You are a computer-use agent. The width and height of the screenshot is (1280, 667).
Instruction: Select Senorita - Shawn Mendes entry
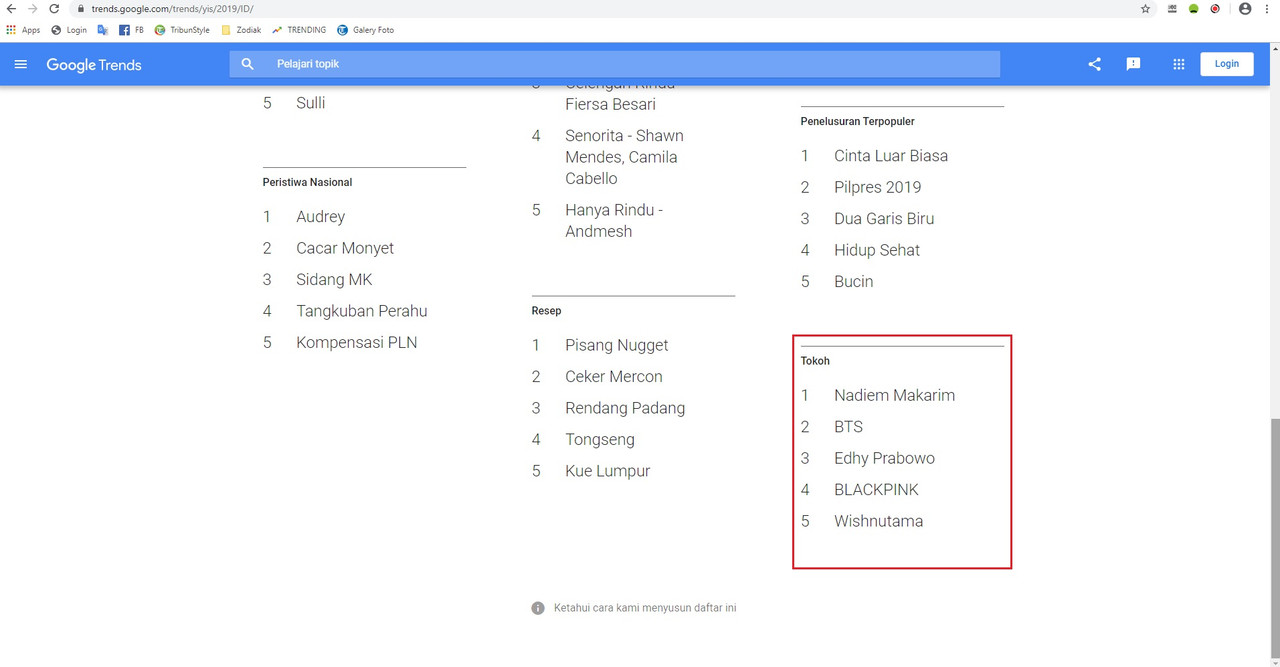tap(624, 157)
